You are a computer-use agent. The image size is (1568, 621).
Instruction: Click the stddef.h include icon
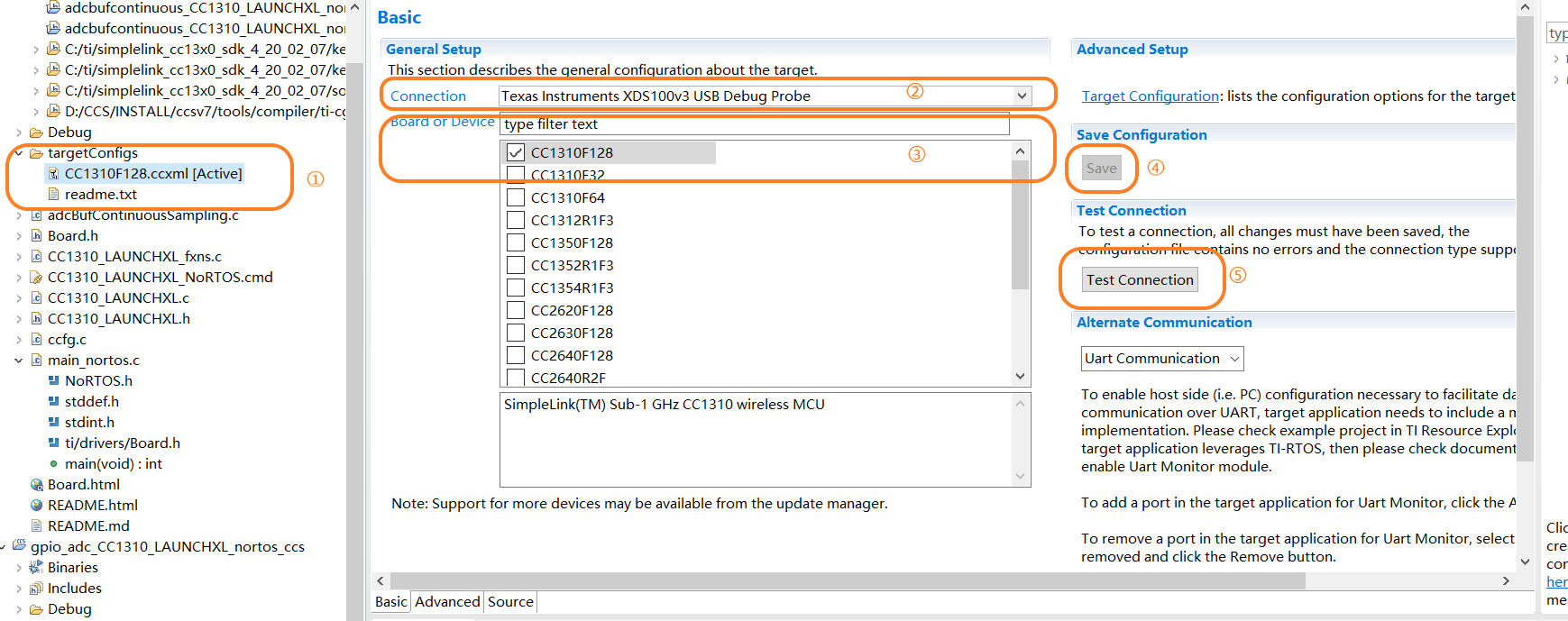tap(53, 402)
